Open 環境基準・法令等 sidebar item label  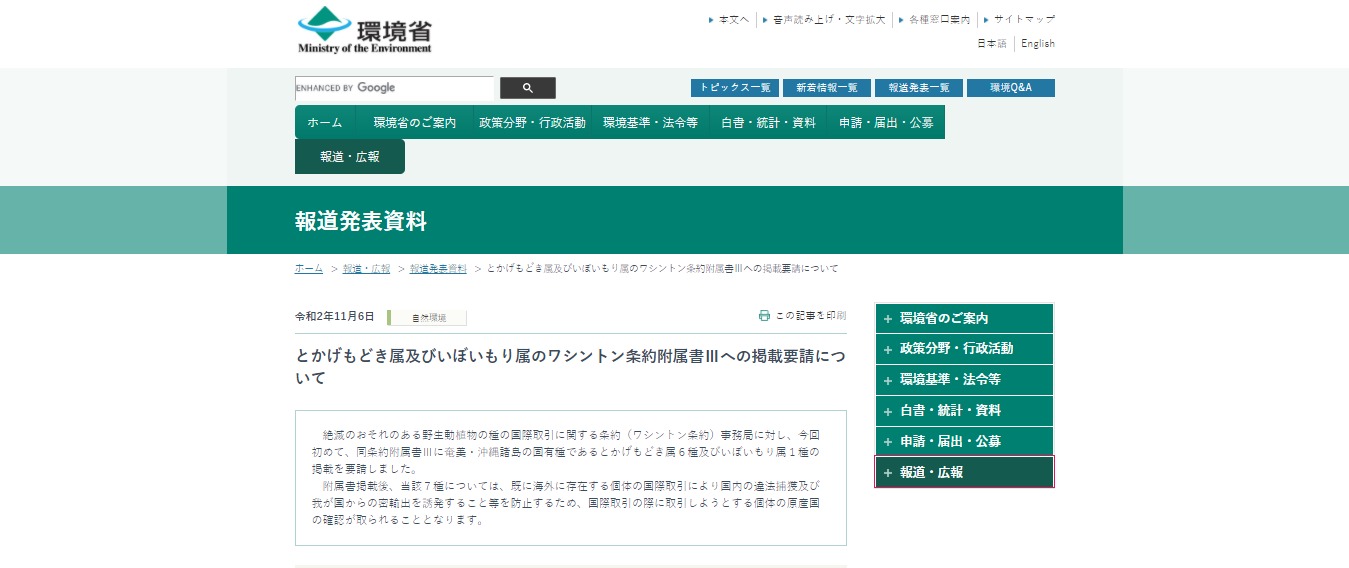point(950,380)
